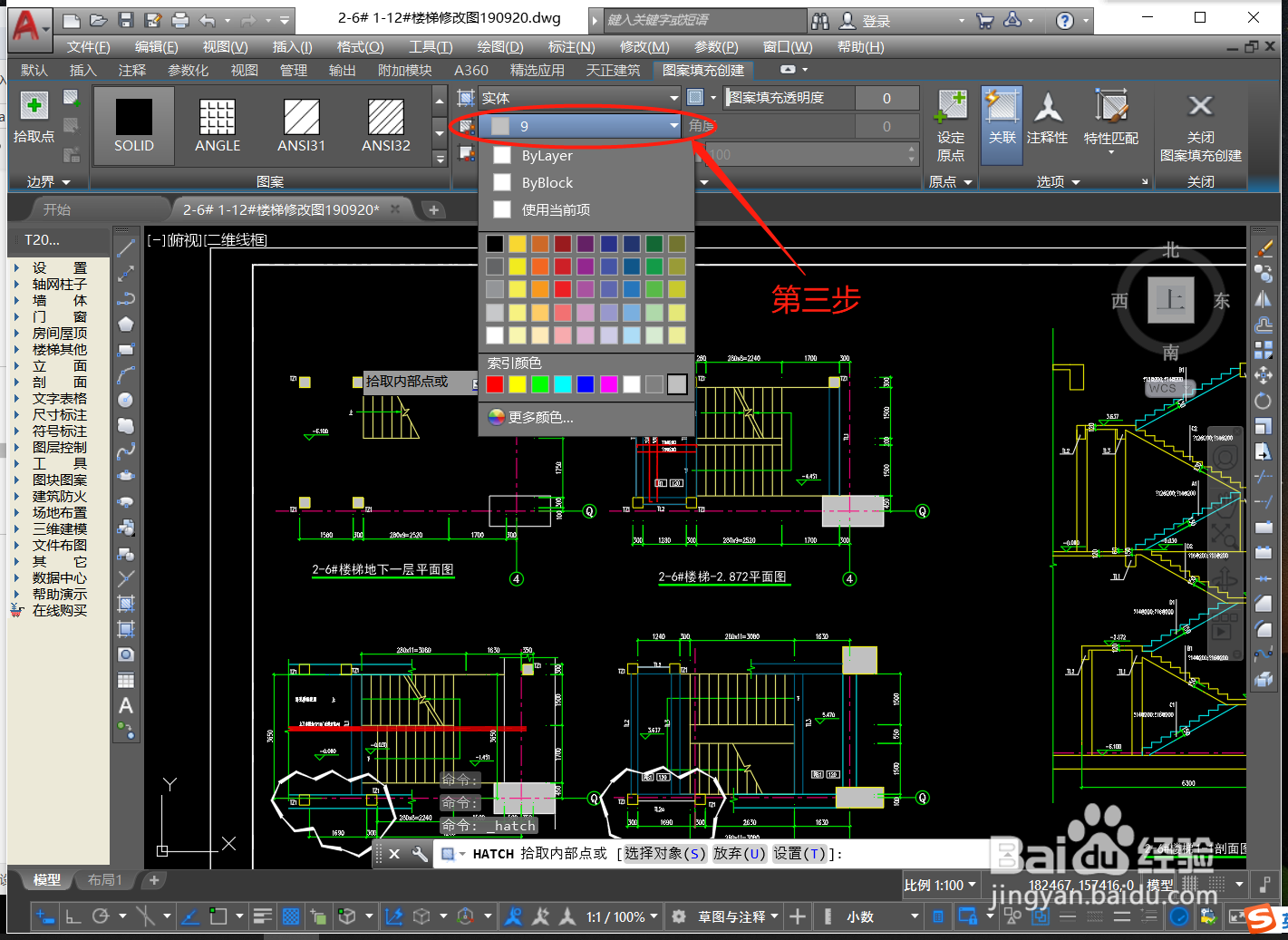The width and height of the screenshot is (1288, 940).
Task: Toggle the 注释性 annotative option
Action: click(x=1047, y=118)
